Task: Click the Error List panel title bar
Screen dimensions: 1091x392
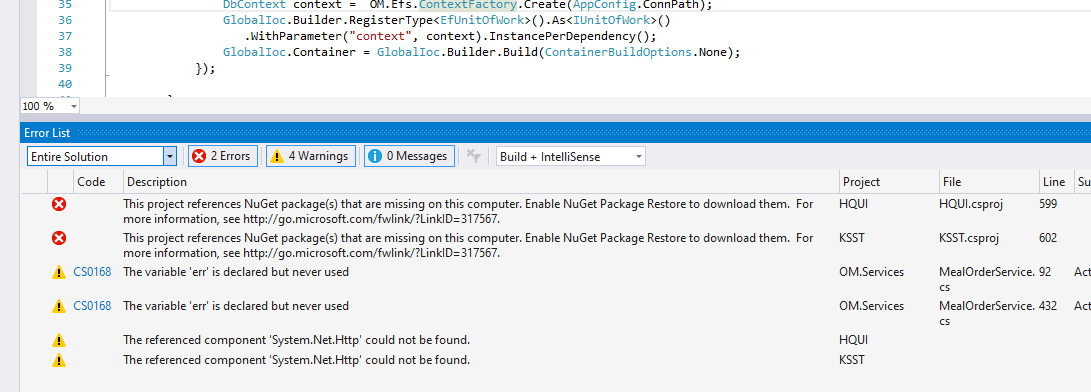Action: pyautogui.click(x=555, y=132)
